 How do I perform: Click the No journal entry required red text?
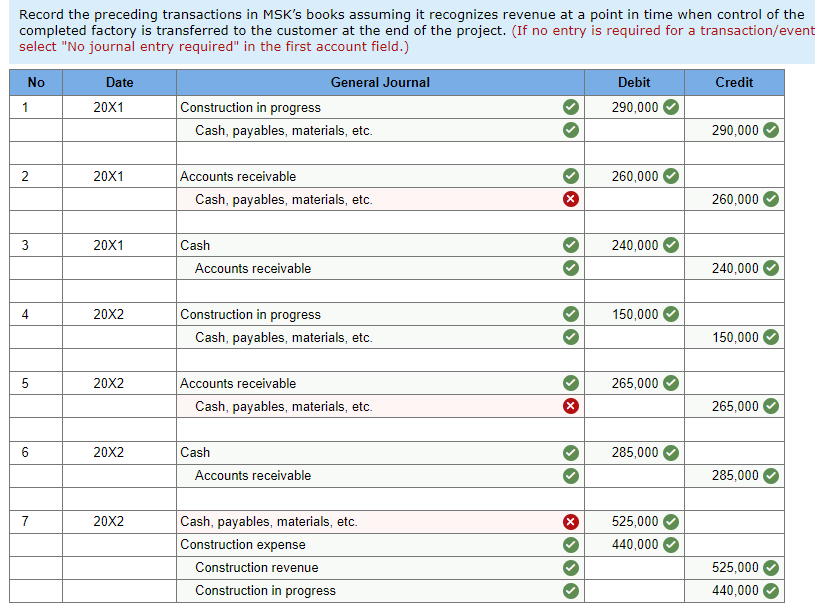[144, 46]
